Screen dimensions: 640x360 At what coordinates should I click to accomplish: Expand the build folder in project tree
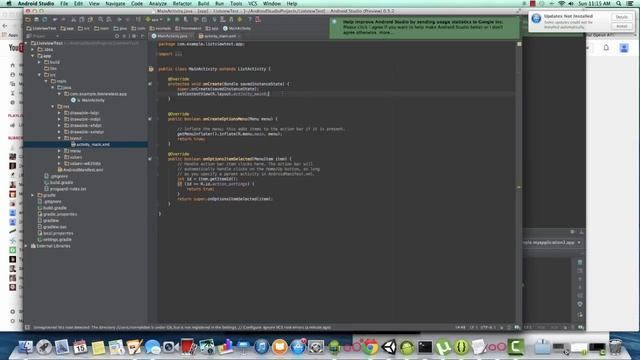(40, 62)
